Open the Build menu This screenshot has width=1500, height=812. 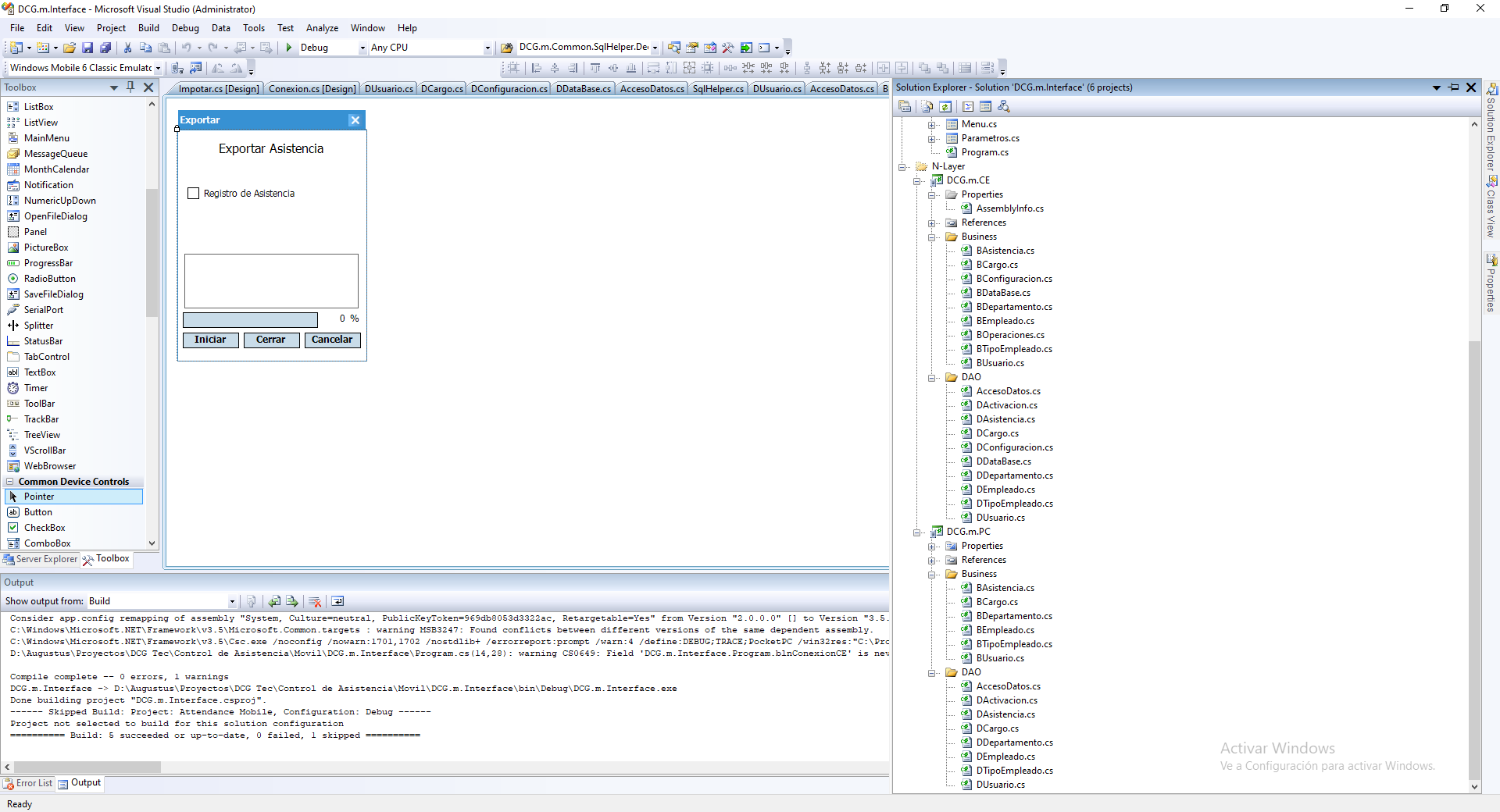[x=148, y=28]
